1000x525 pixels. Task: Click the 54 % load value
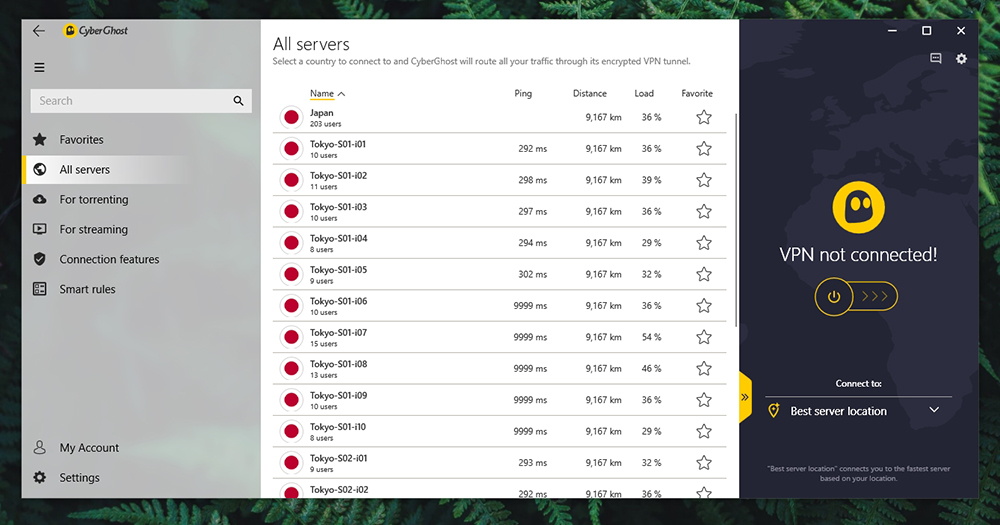coord(651,337)
